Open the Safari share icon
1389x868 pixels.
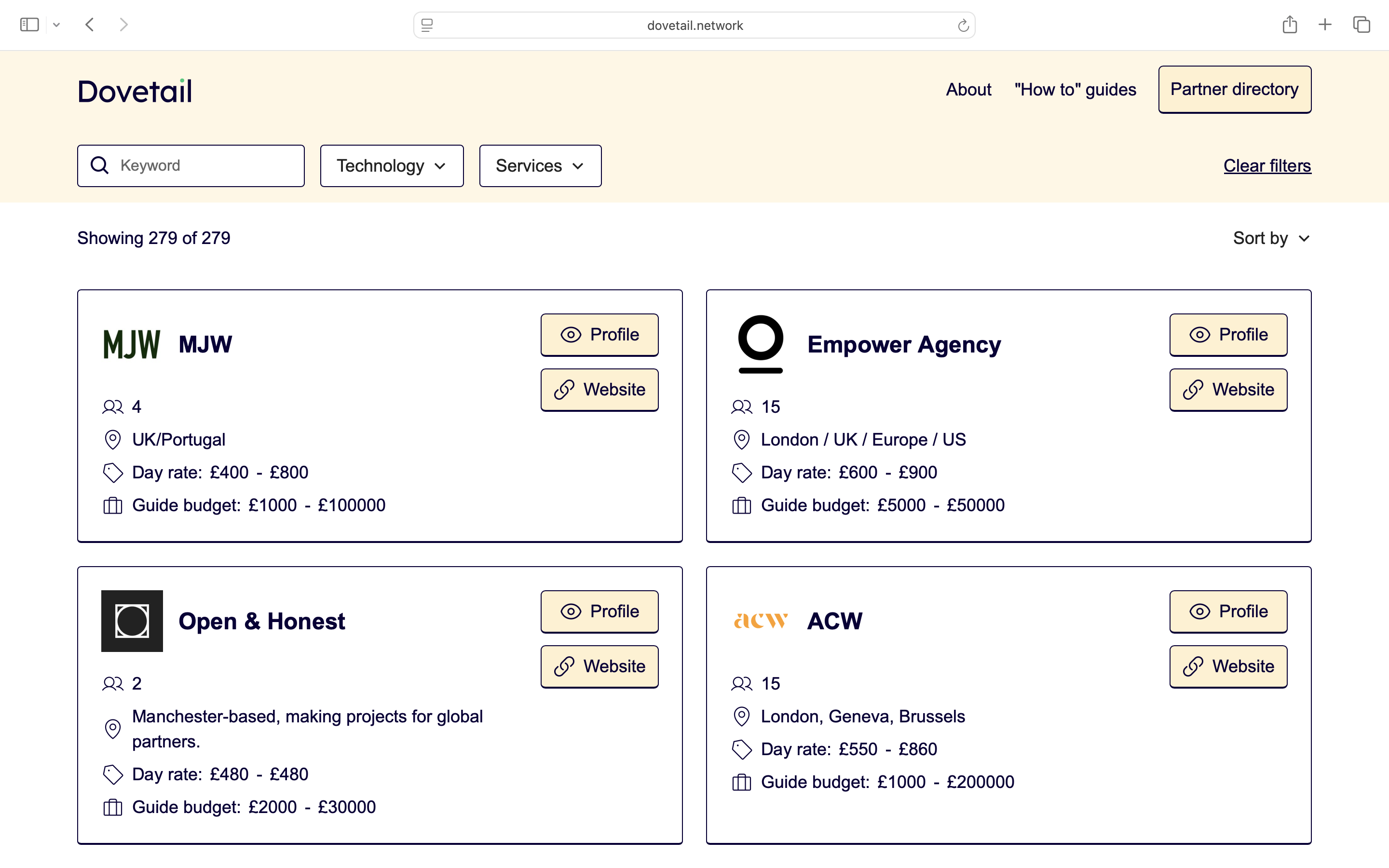1290,25
